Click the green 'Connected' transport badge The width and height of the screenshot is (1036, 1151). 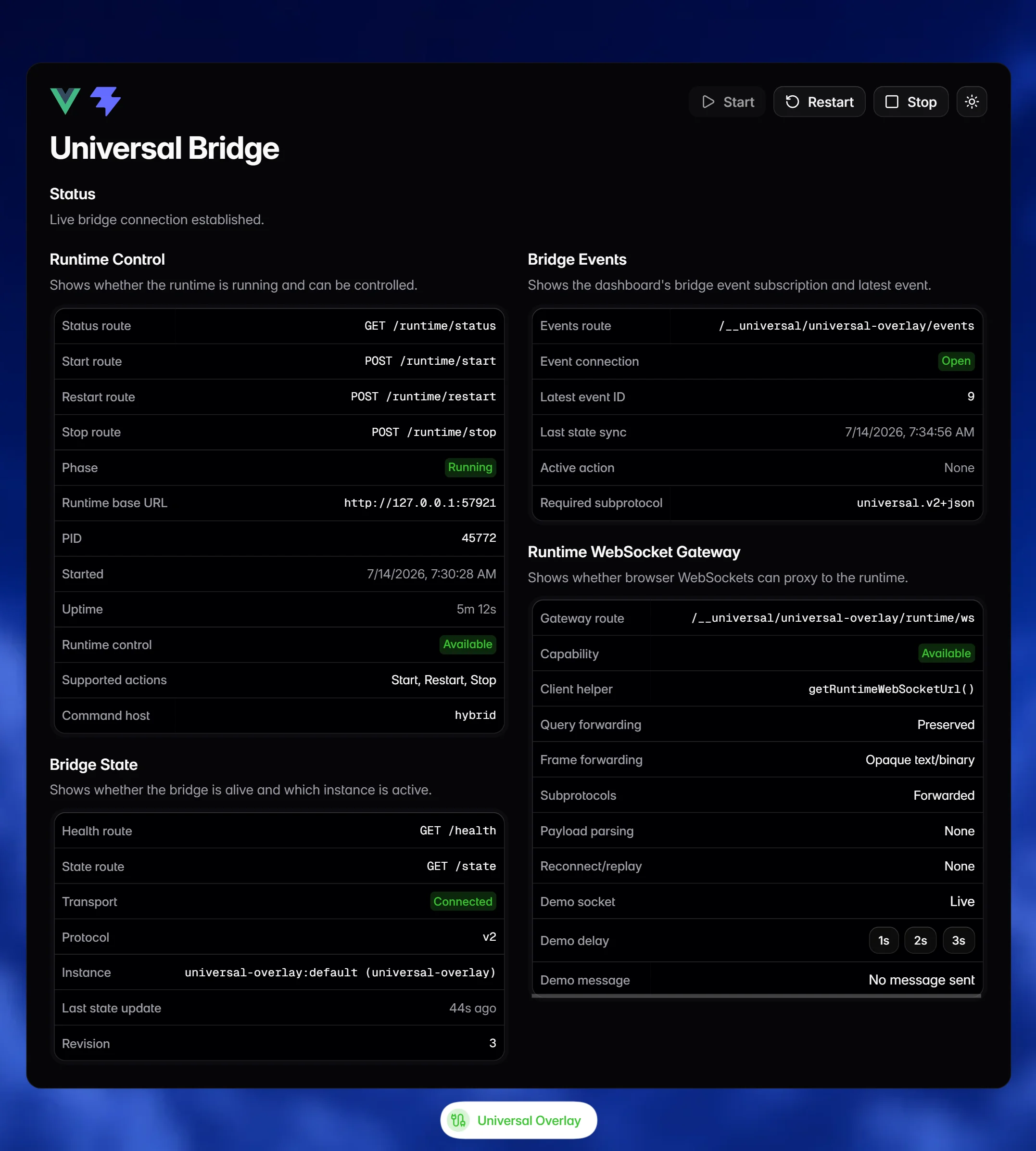(x=463, y=902)
